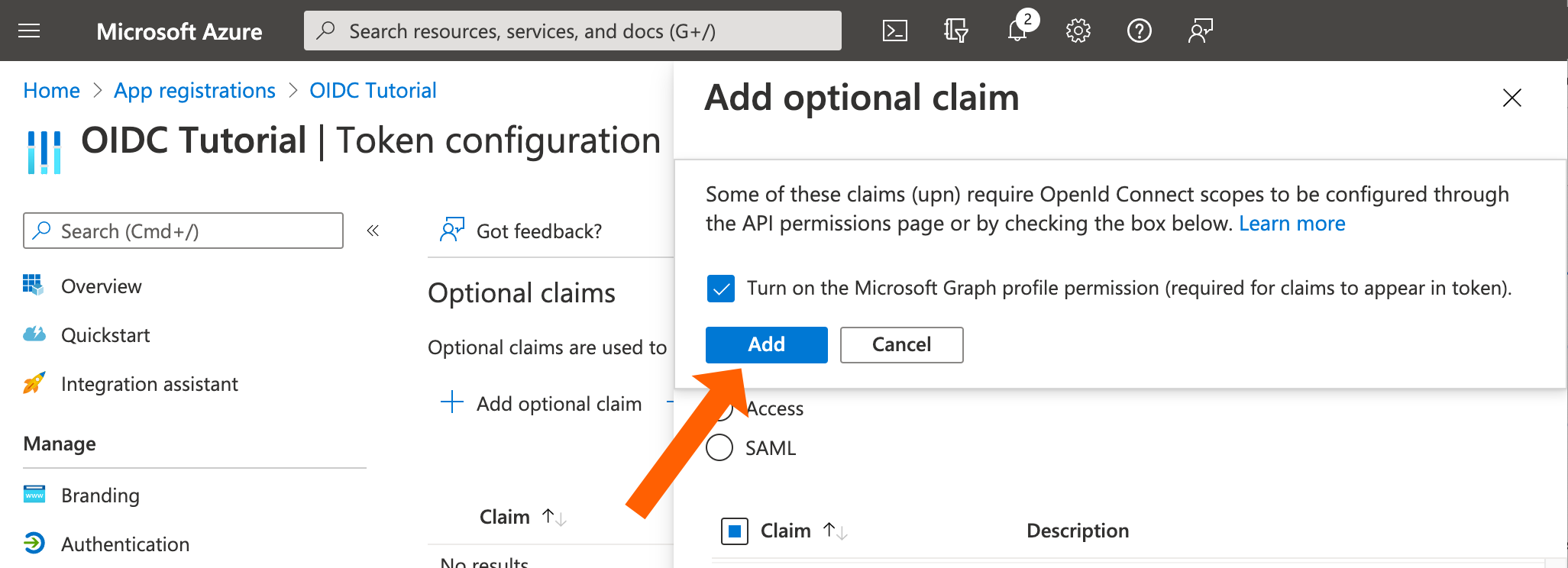Click the Learn more link

[x=1292, y=224]
